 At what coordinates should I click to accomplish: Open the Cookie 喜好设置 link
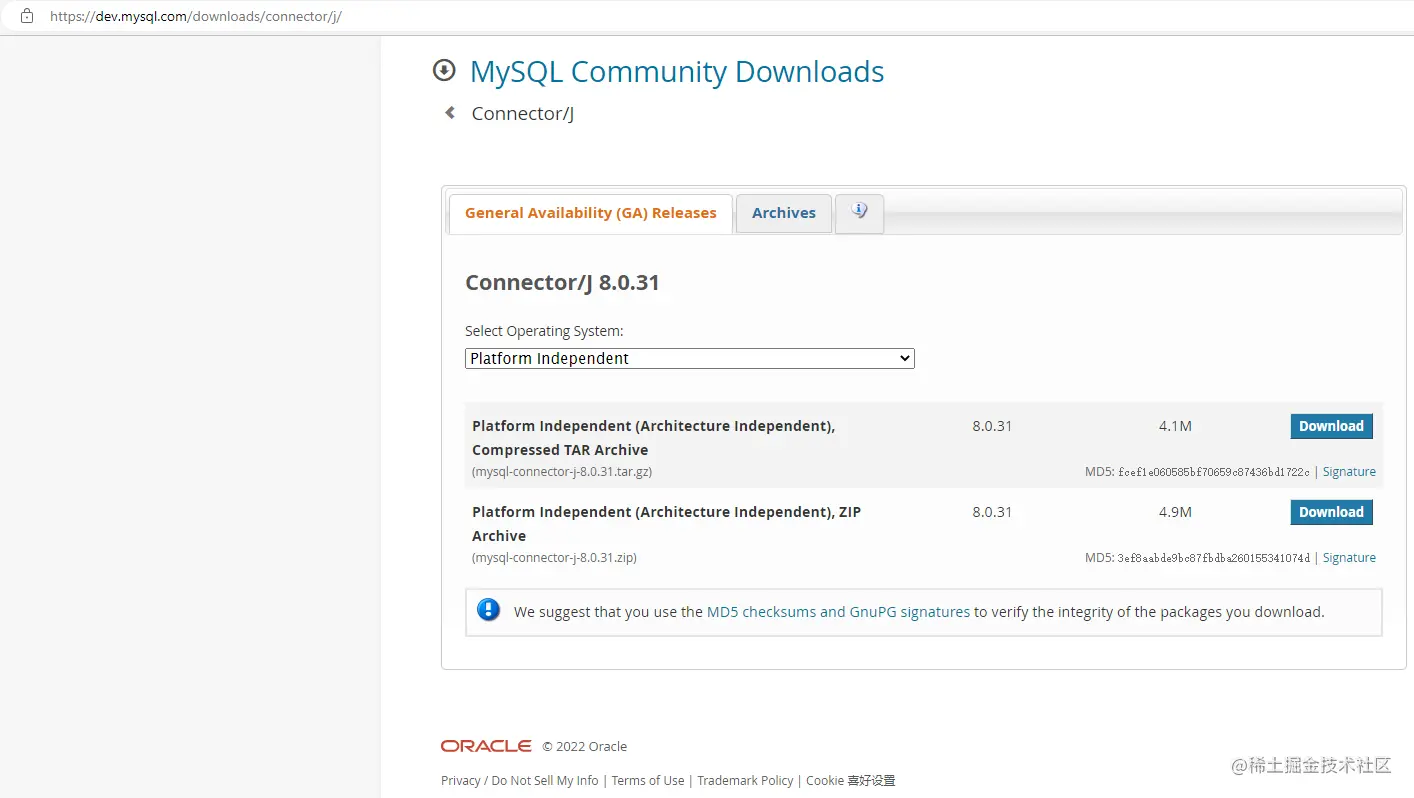pos(851,781)
